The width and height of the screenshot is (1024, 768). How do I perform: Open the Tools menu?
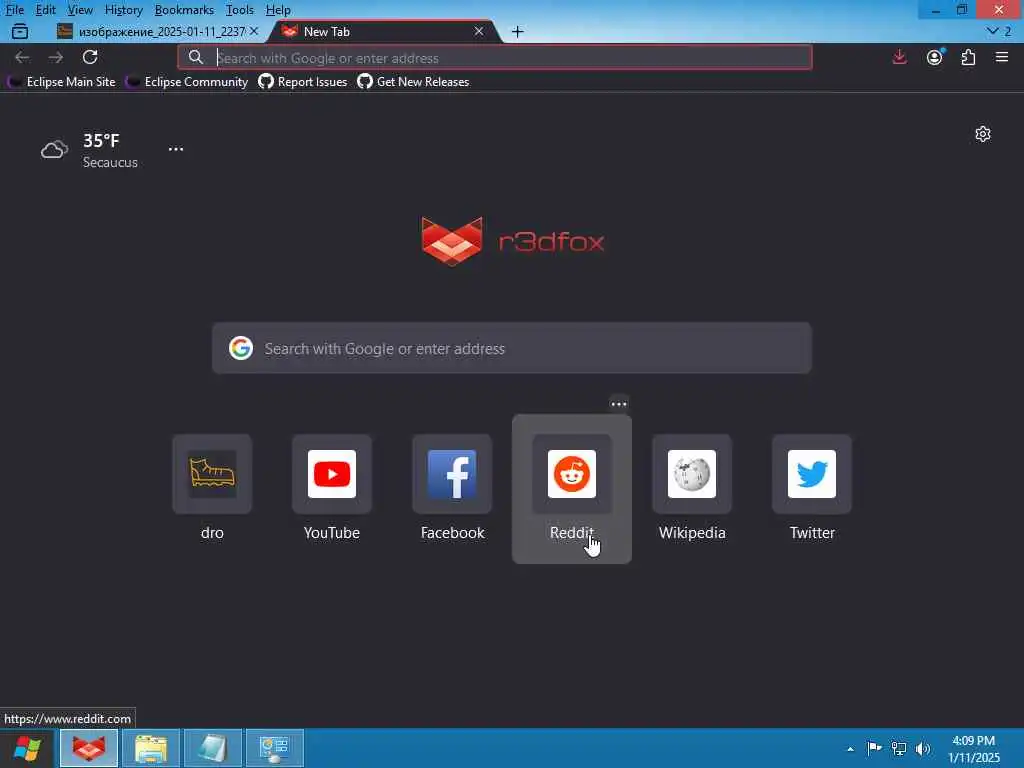pyautogui.click(x=240, y=10)
